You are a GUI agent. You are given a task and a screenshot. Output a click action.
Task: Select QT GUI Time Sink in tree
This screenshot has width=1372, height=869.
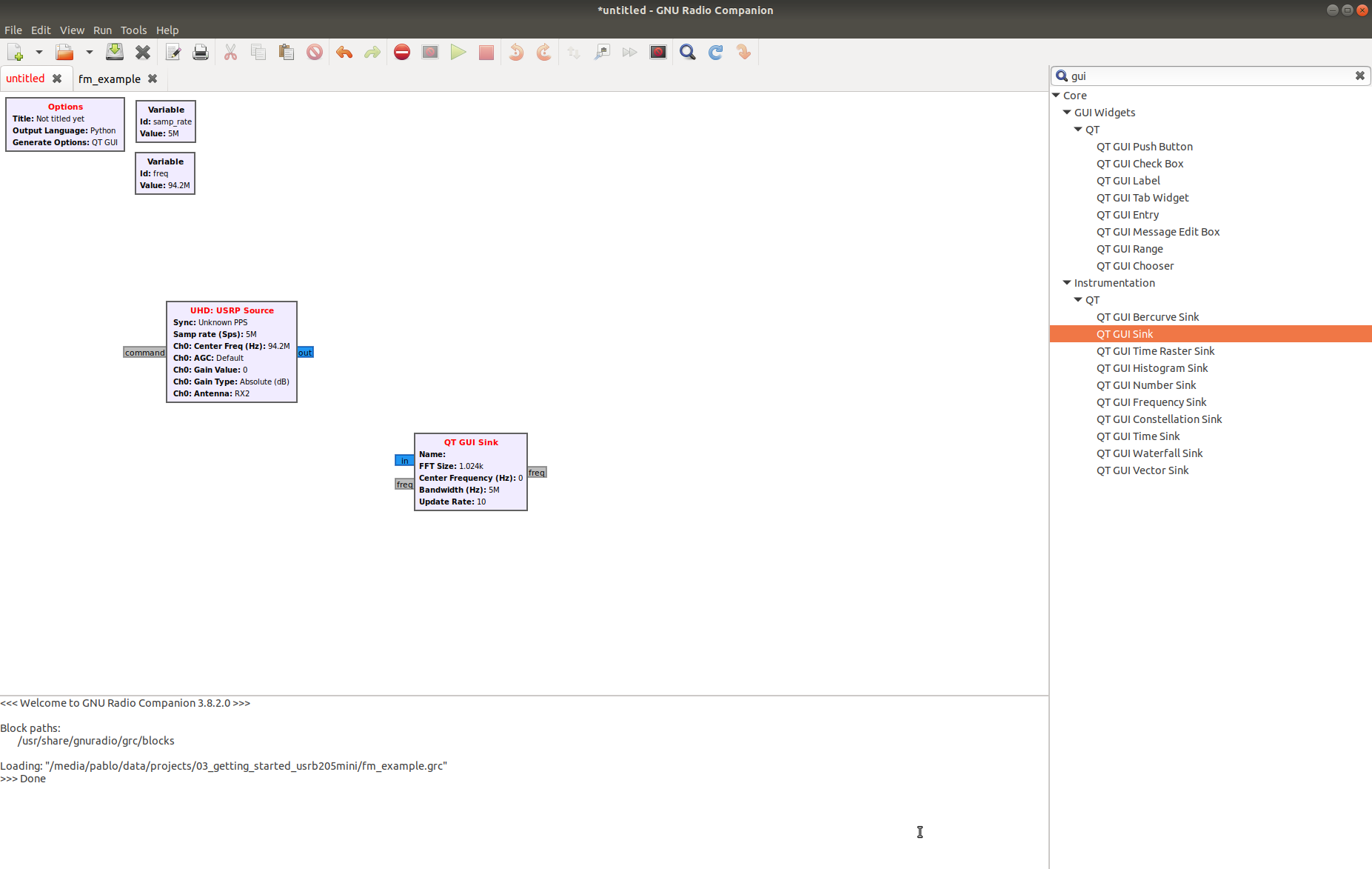pos(1138,436)
